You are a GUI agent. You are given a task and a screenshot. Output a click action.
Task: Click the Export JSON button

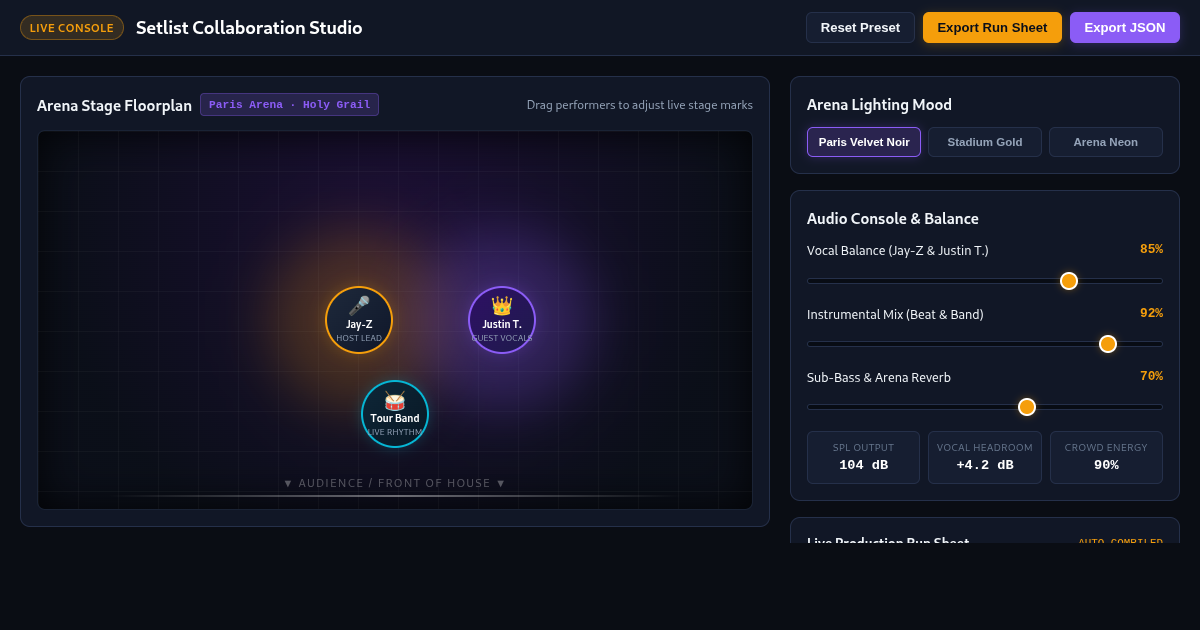1125,27
